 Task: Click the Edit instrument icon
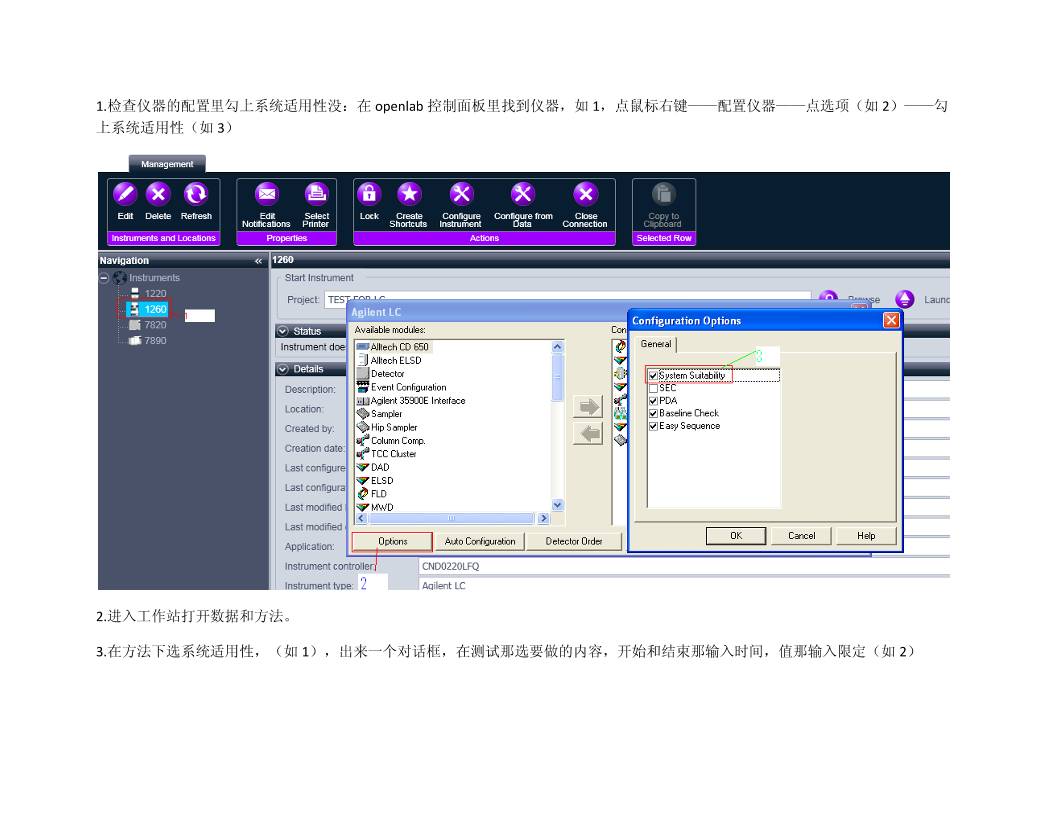click(125, 194)
